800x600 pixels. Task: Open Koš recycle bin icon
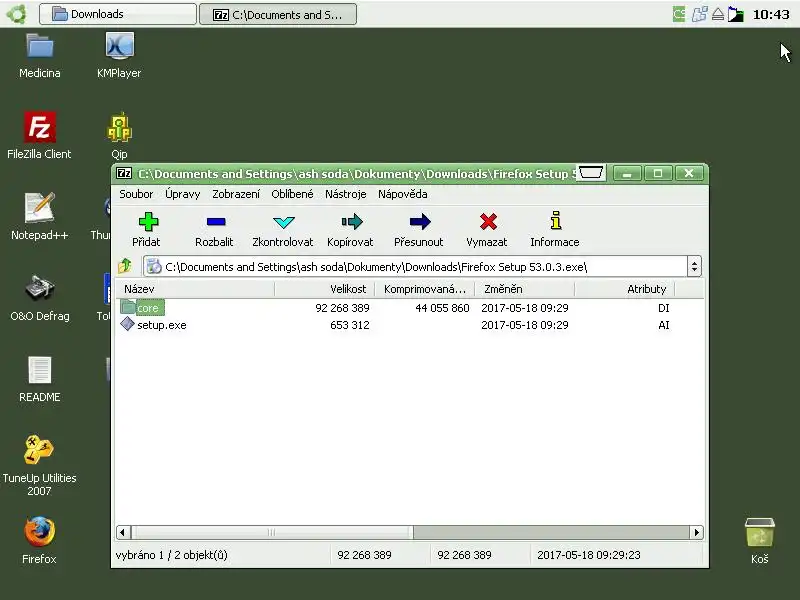(x=760, y=533)
